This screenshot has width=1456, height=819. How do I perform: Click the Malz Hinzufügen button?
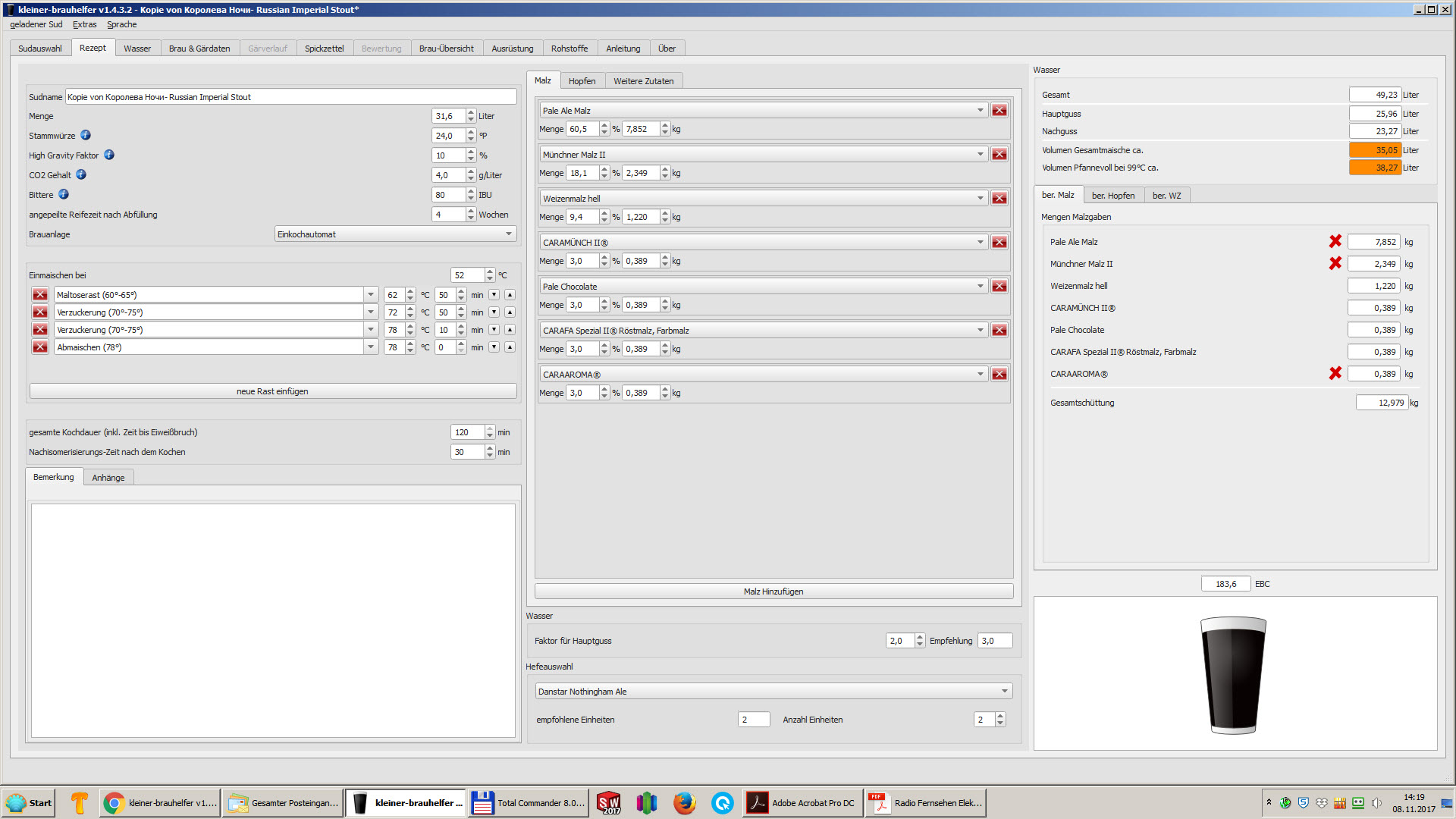(773, 591)
